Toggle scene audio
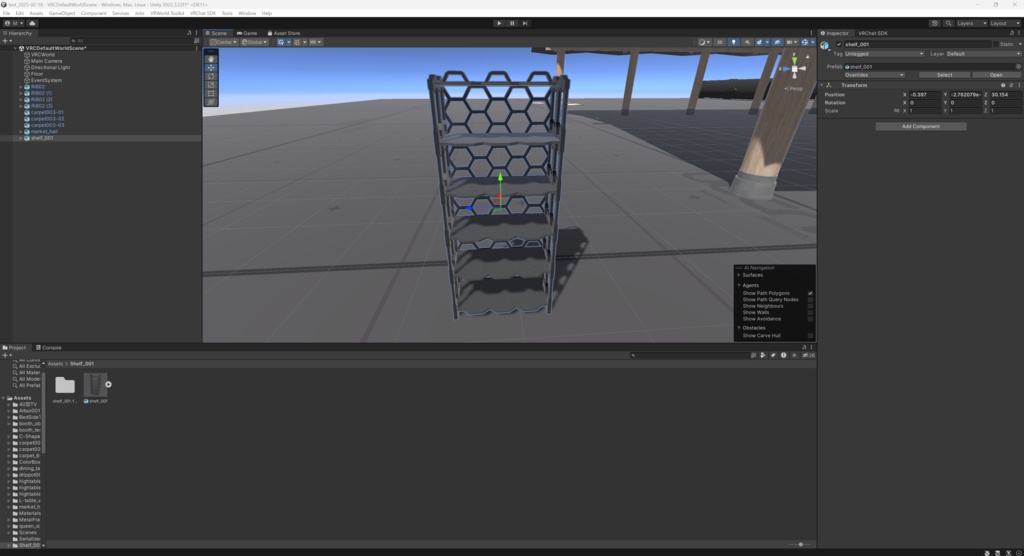Image resolution: width=1024 pixels, height=556 pixels. [x=747, y=42]
